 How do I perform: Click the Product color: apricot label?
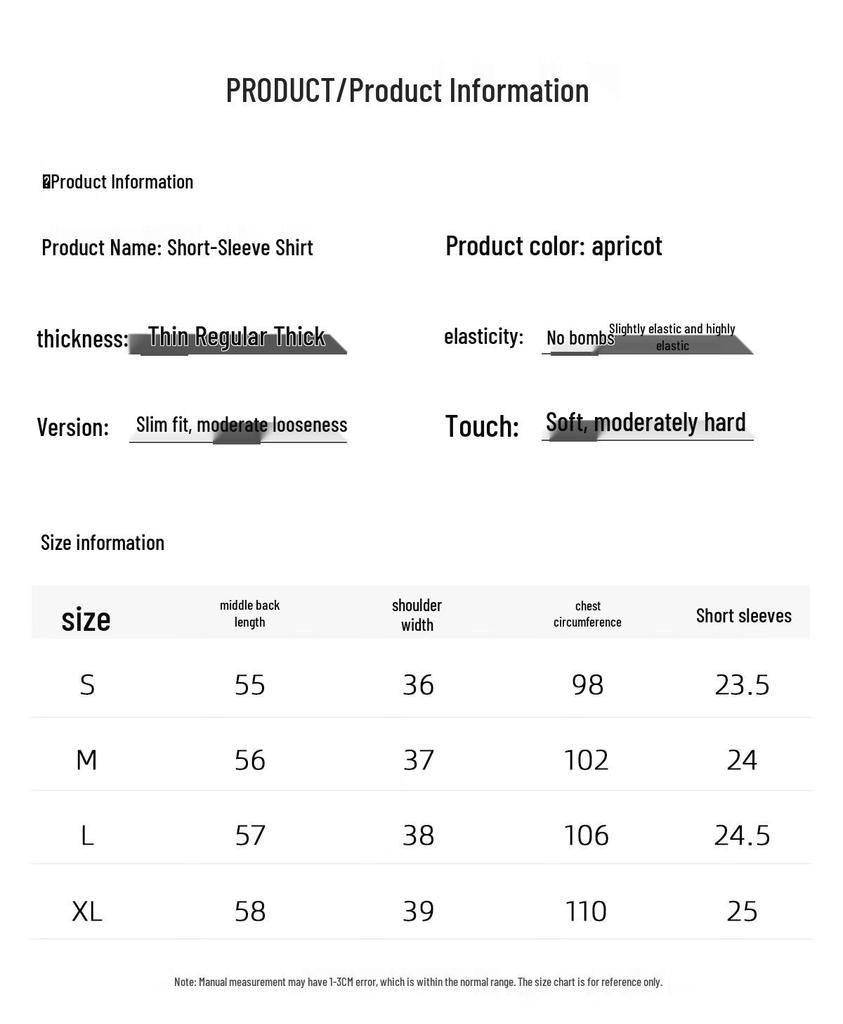554,246
